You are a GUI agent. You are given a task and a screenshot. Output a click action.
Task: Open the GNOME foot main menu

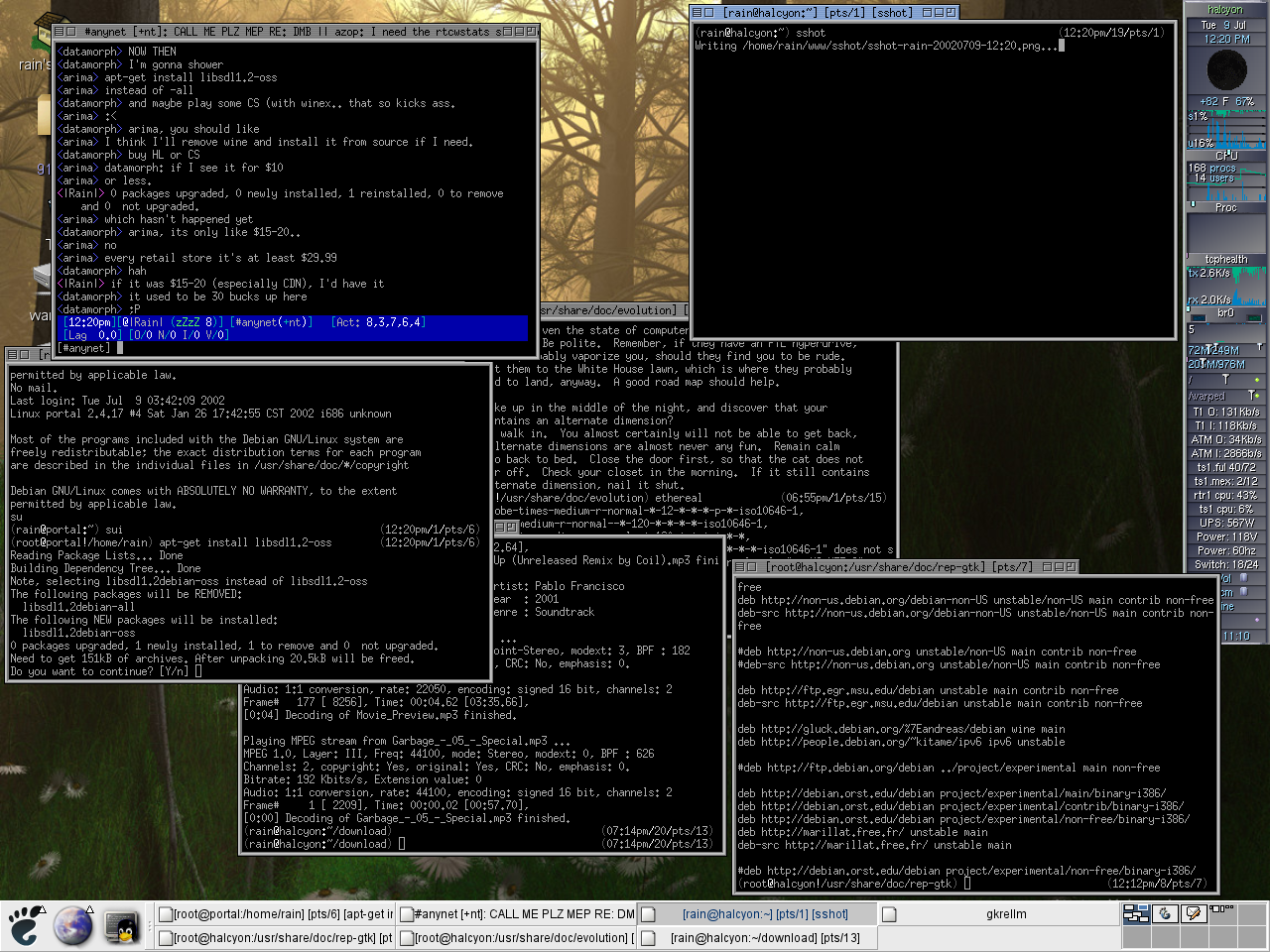point(26,926)
